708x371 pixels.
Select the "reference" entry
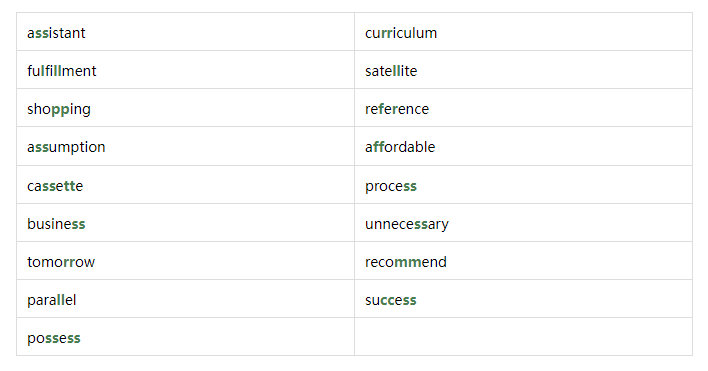(x=397, y=109)
